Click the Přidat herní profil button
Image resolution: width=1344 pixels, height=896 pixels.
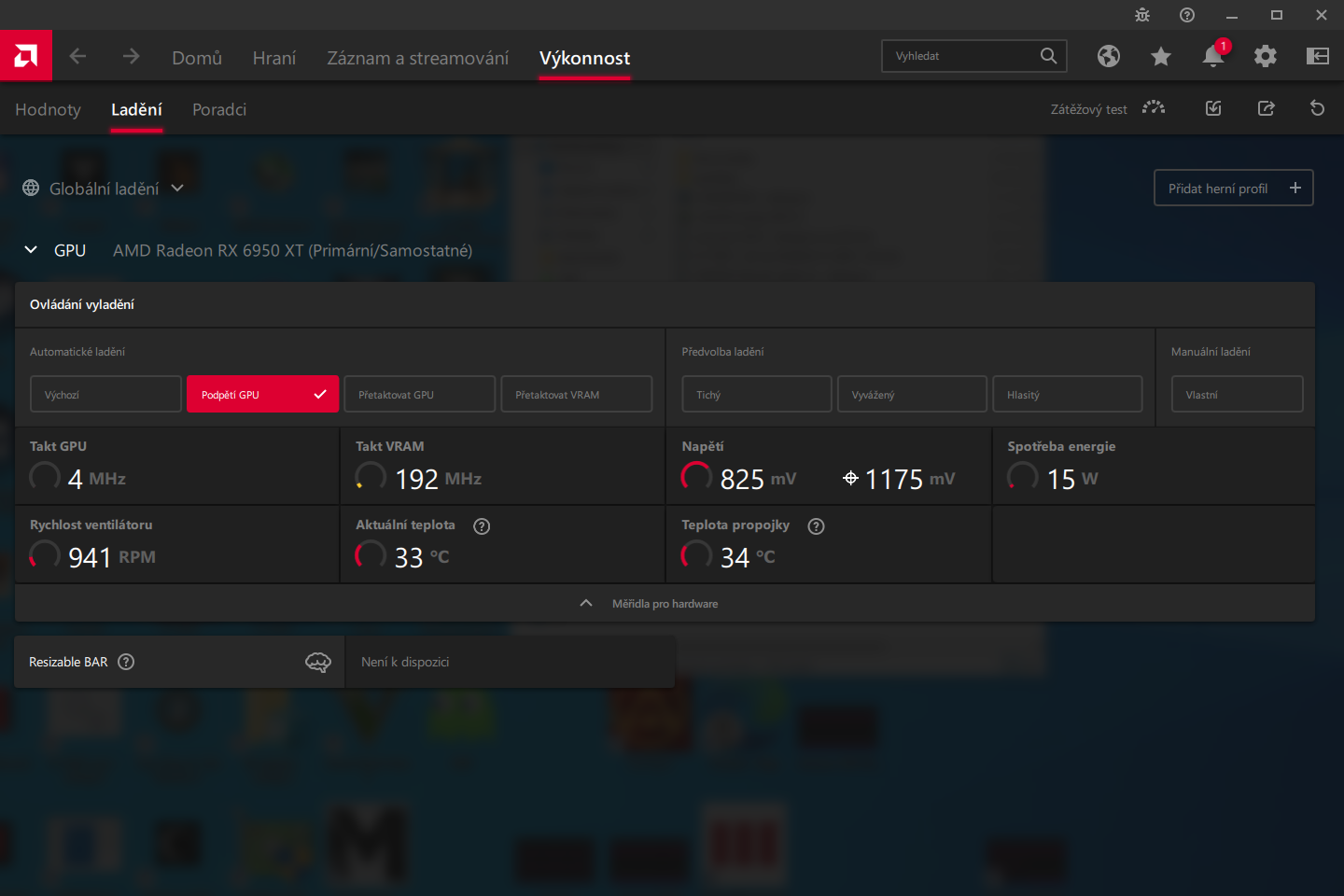[1234, 188]
